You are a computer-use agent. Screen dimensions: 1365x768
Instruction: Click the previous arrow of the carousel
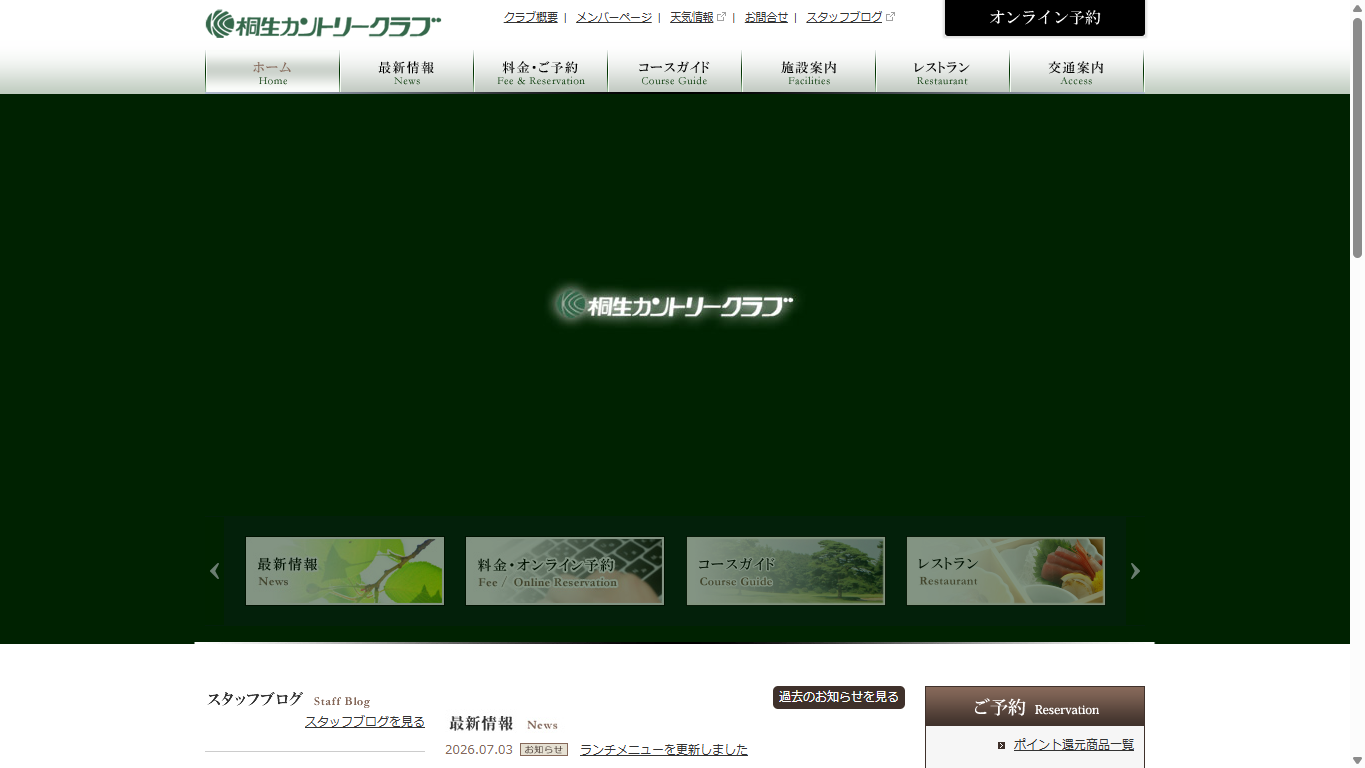[214, 571]
